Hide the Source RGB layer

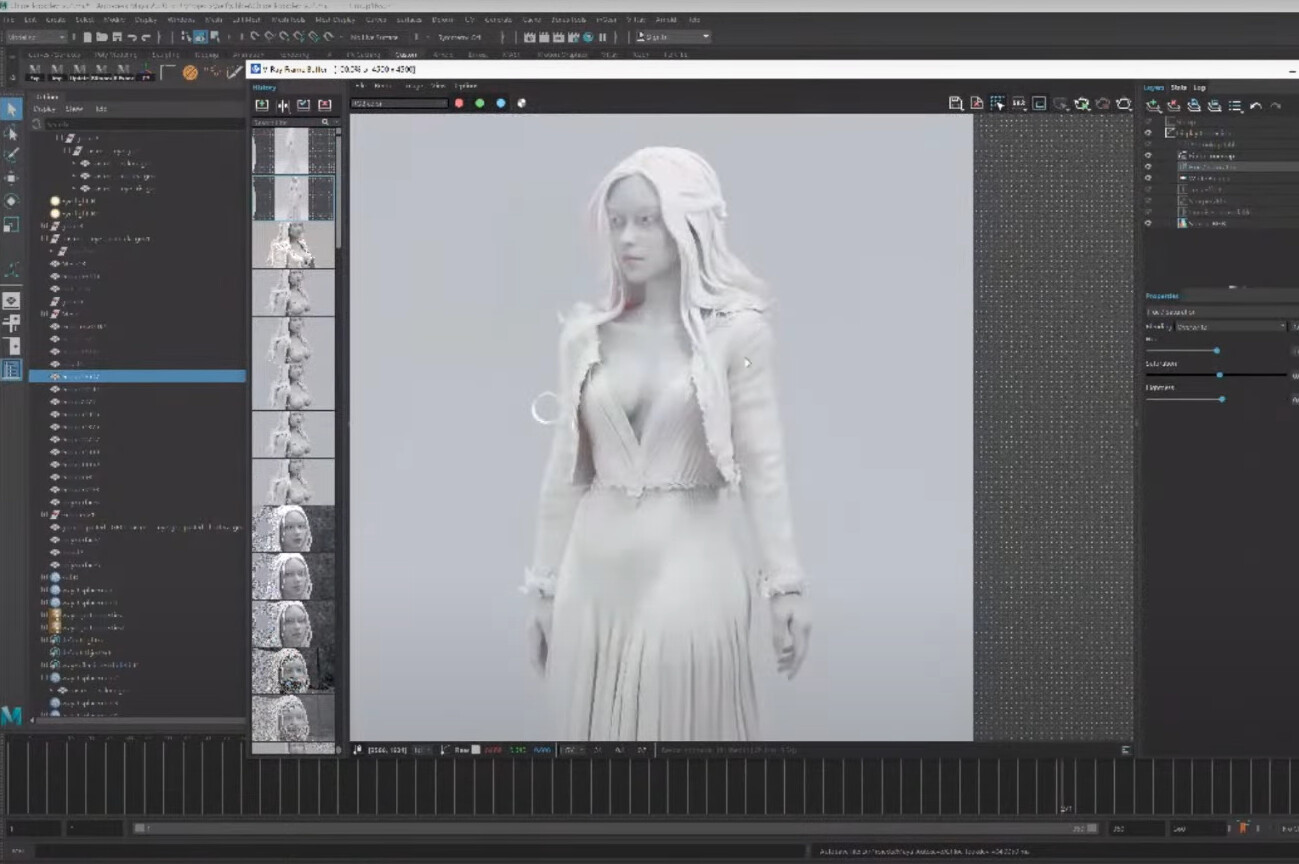click(1148, 223)
